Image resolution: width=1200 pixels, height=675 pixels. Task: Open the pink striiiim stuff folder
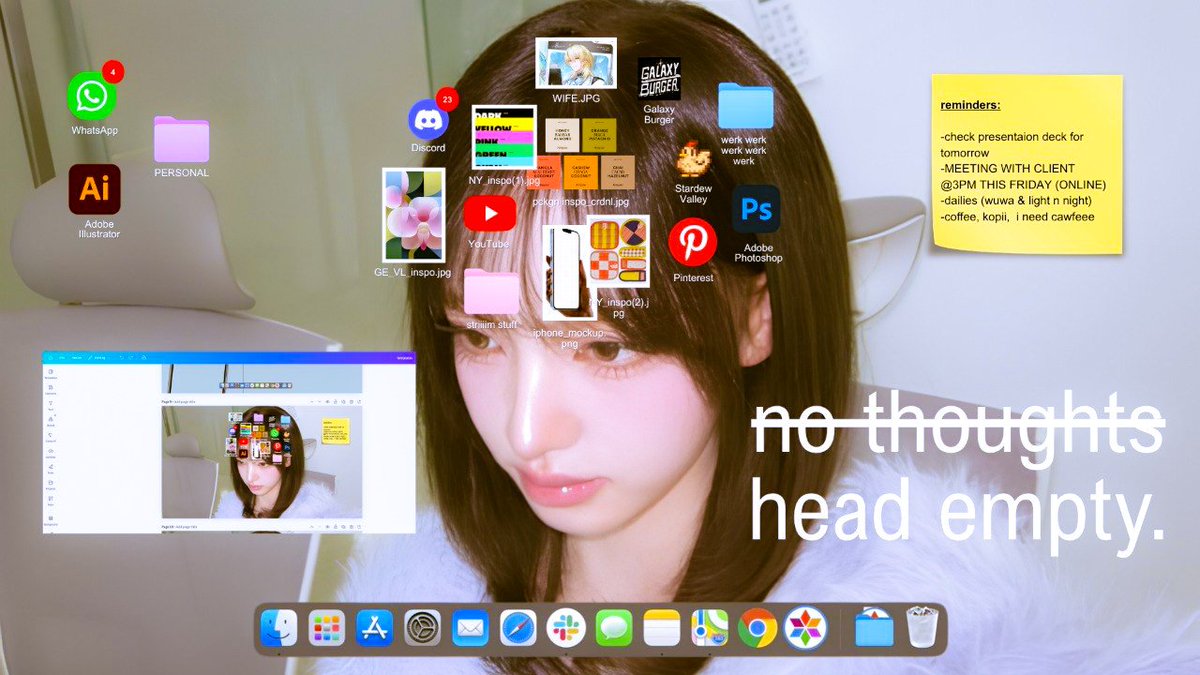pos(491,291)
